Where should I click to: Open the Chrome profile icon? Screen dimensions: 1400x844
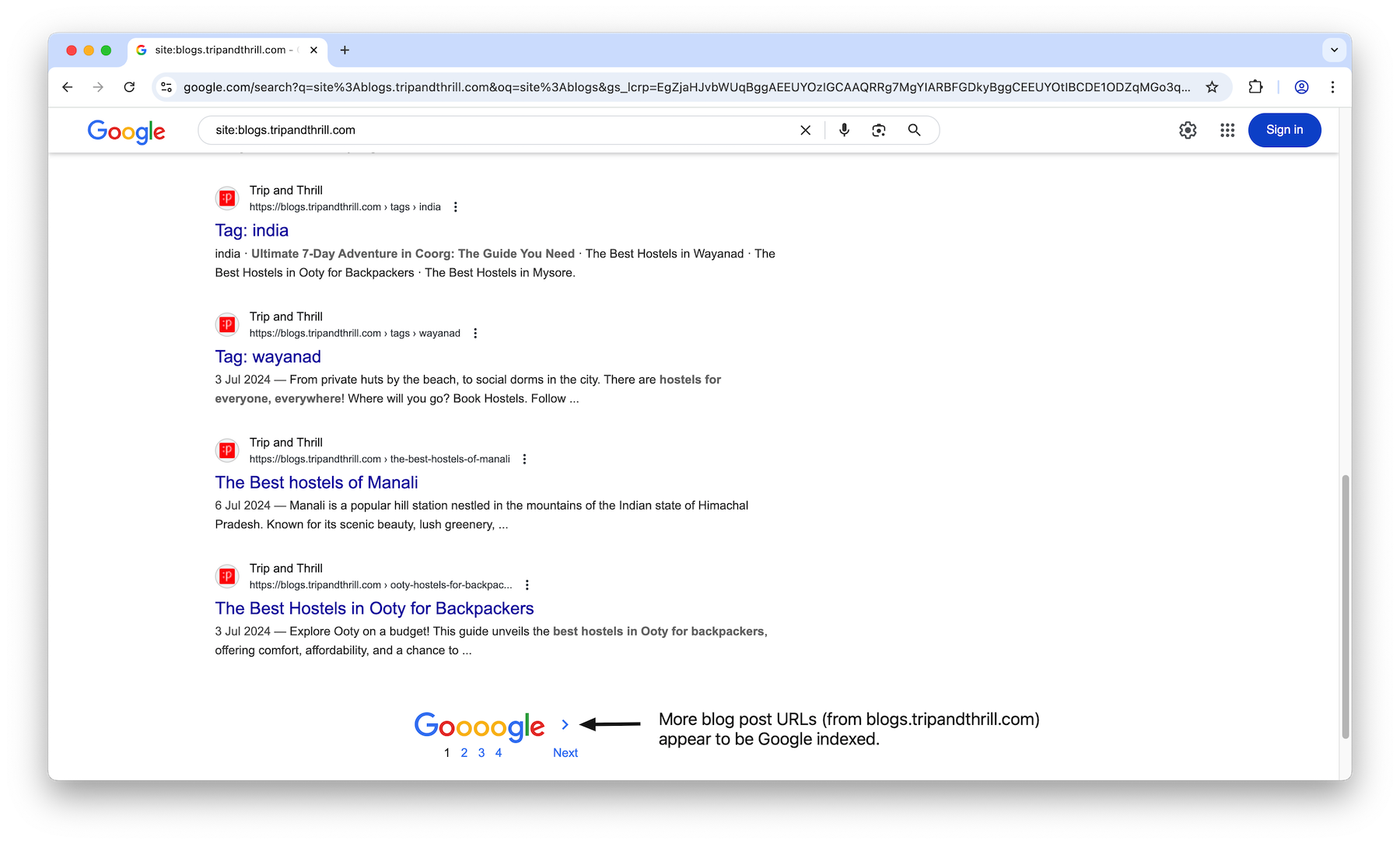point(1301,87)
